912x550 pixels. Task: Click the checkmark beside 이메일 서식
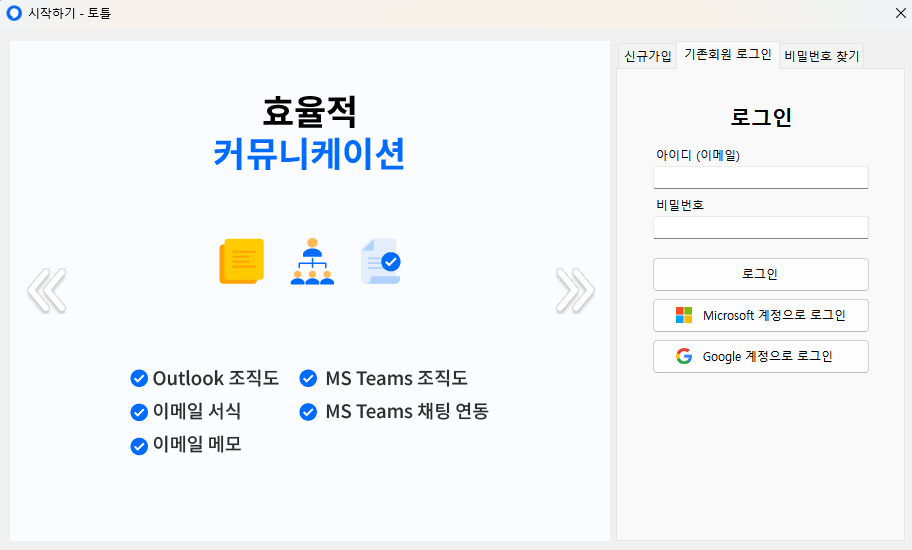click(139, 411)
